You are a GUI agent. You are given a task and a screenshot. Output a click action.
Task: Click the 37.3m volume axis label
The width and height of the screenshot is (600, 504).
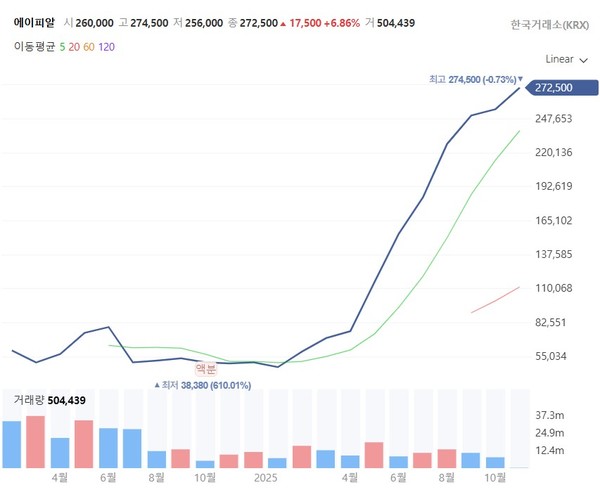pyautogui.click(x=553, y=413)
